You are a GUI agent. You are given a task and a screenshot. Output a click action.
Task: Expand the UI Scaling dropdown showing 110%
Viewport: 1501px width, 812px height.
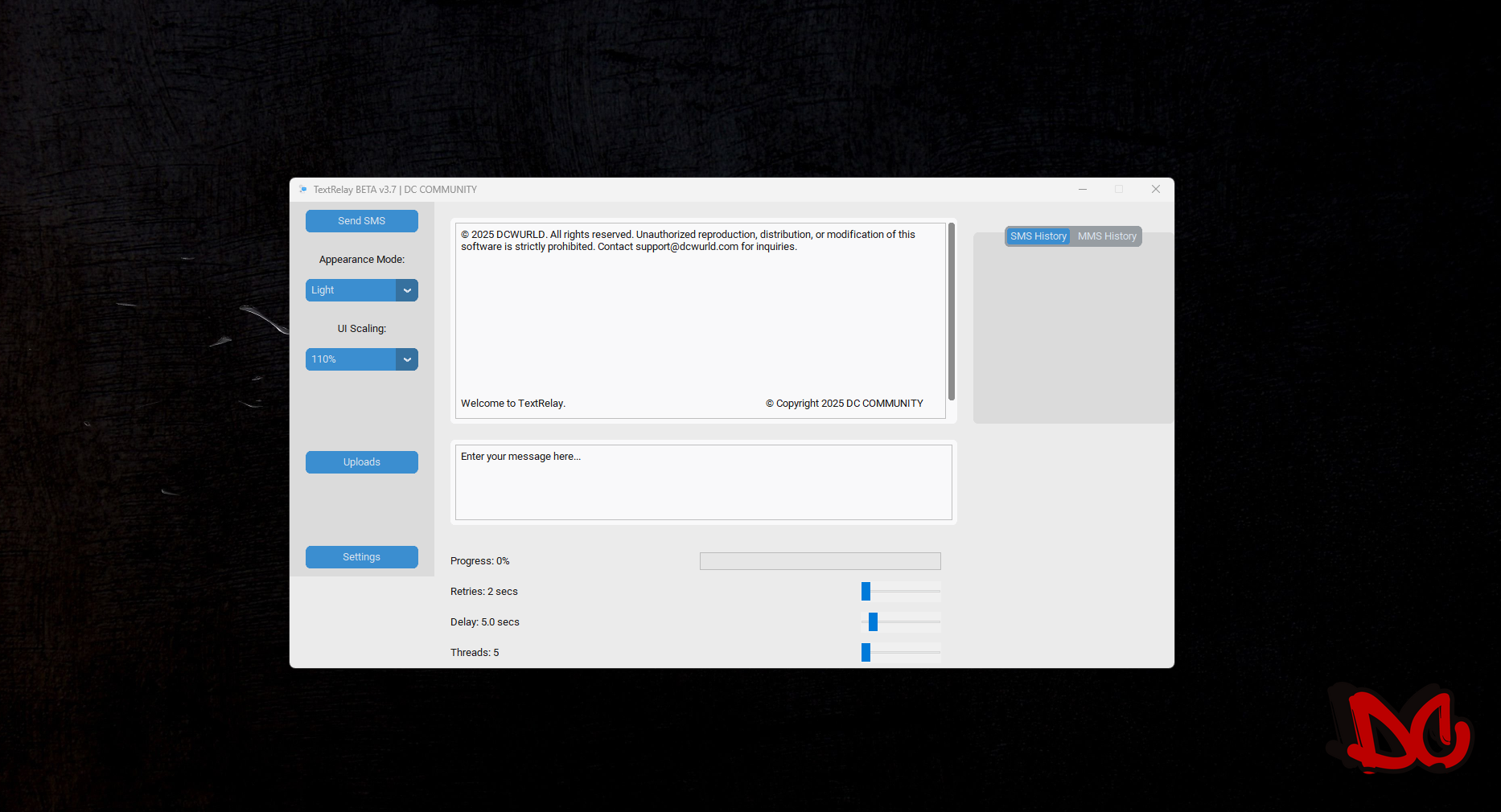tap(361, 359)
